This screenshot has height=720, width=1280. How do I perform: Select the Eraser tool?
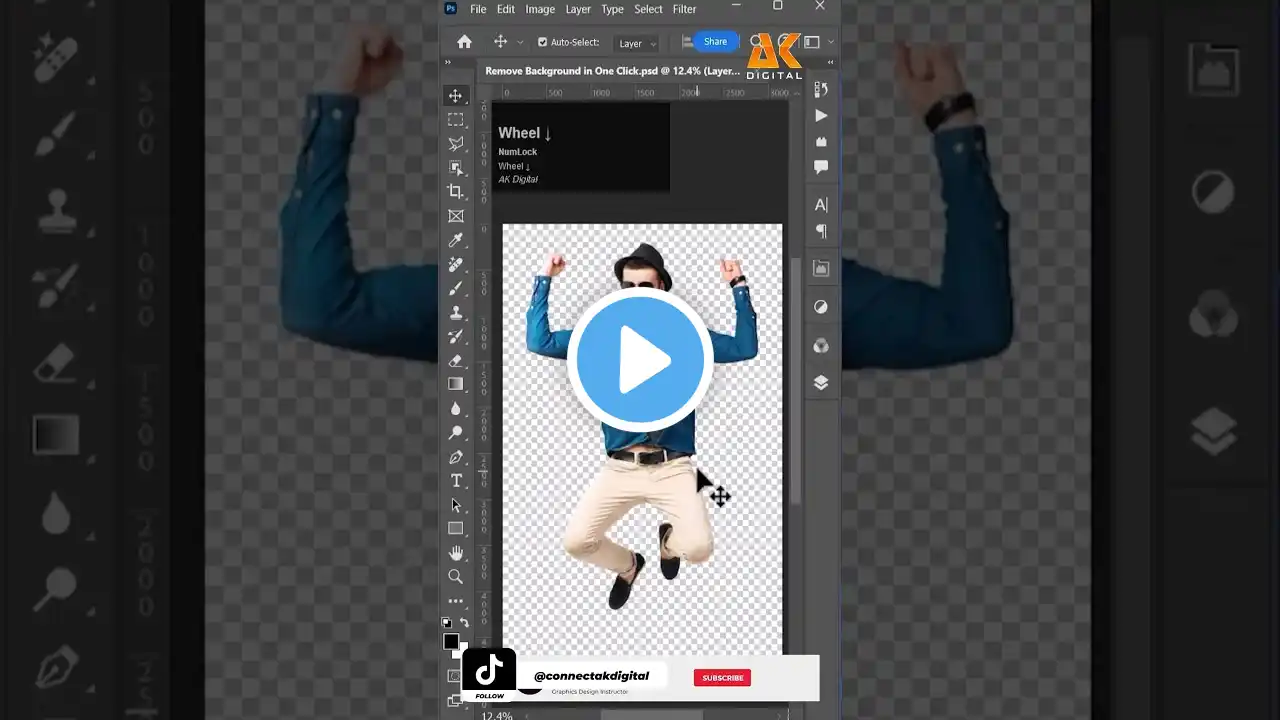455,360
